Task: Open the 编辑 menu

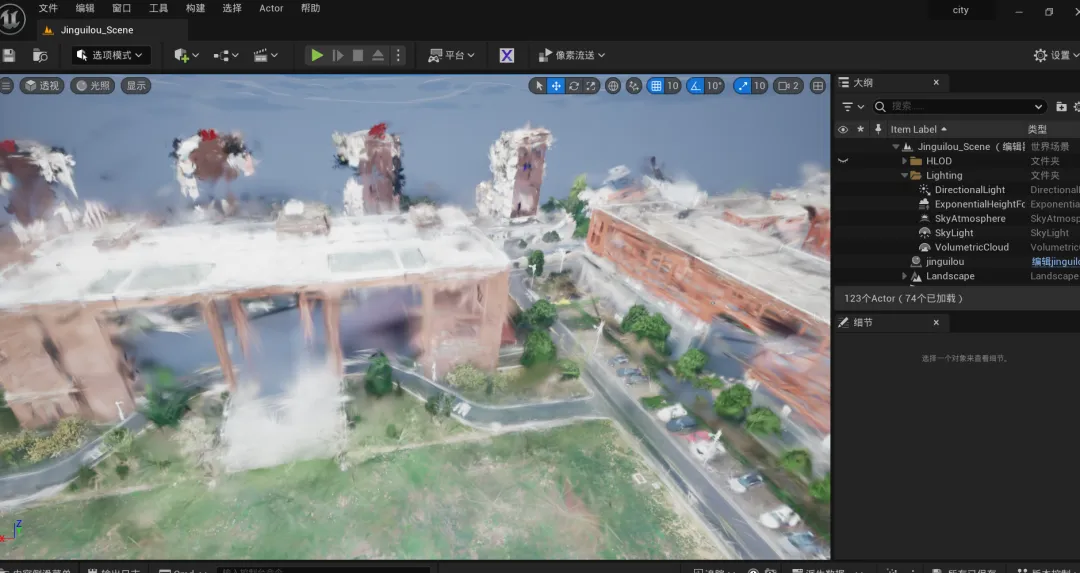Action: [x=85, y=8]
